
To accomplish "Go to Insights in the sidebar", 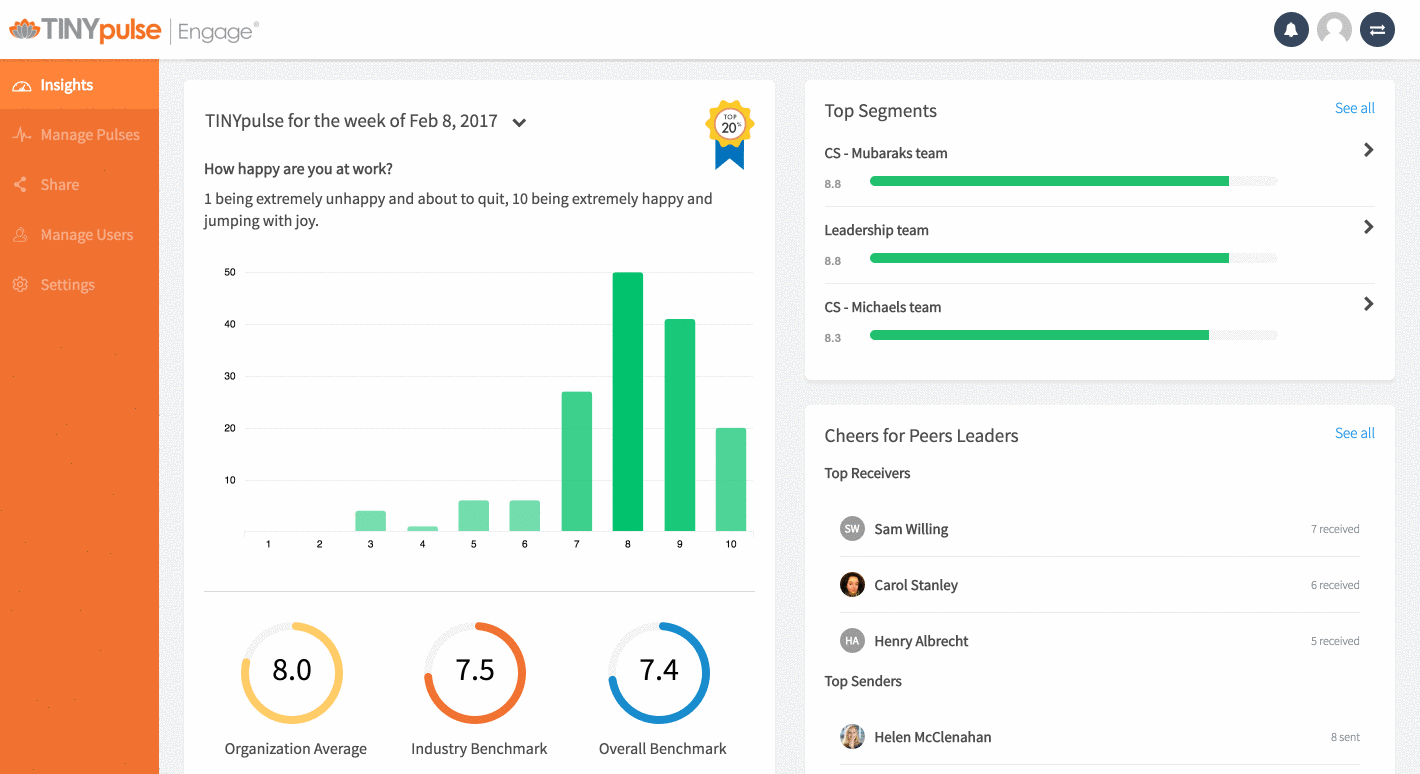I will click(x=79, y=85).
